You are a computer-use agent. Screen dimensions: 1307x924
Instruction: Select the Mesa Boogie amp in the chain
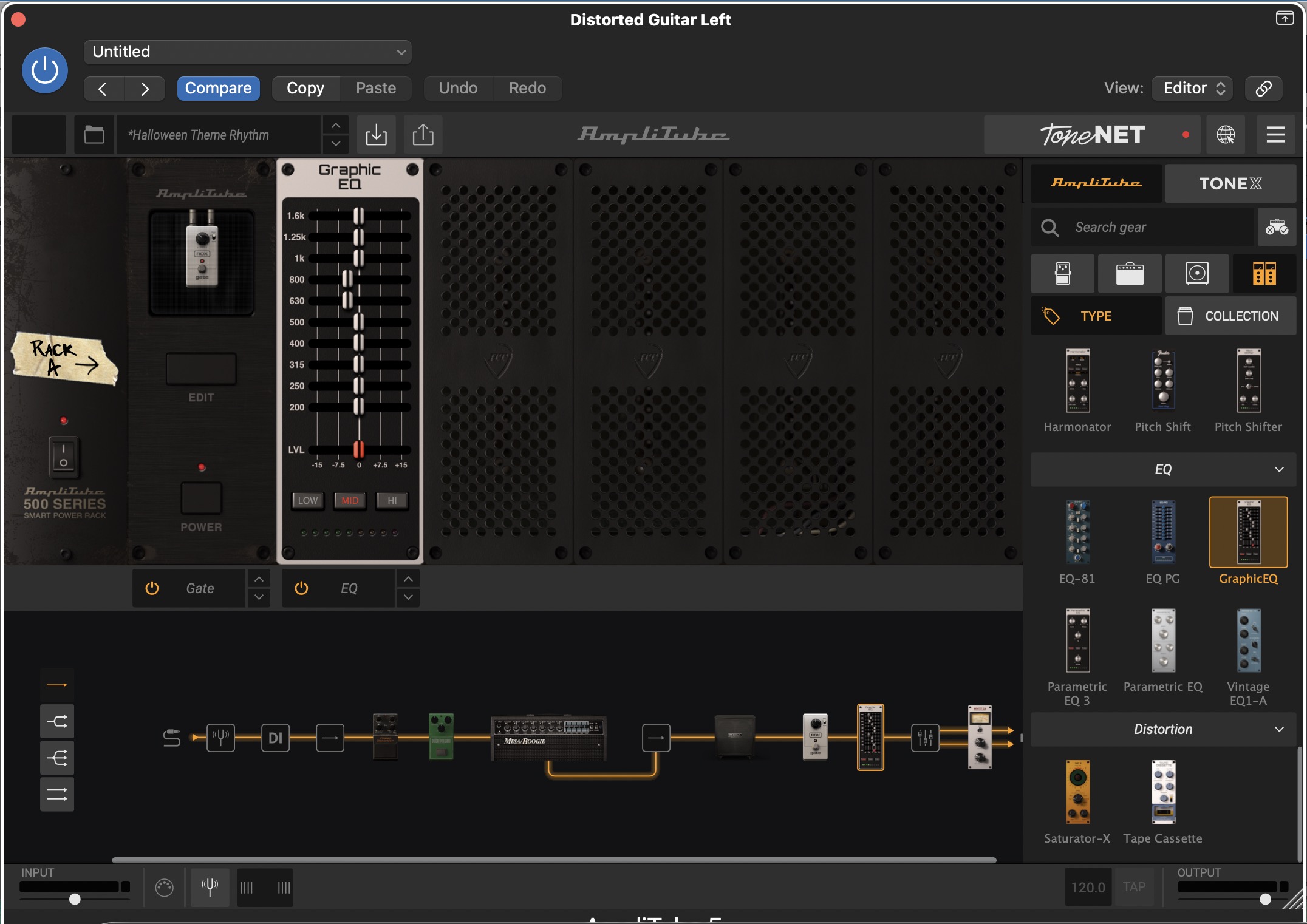click(548, 737)
